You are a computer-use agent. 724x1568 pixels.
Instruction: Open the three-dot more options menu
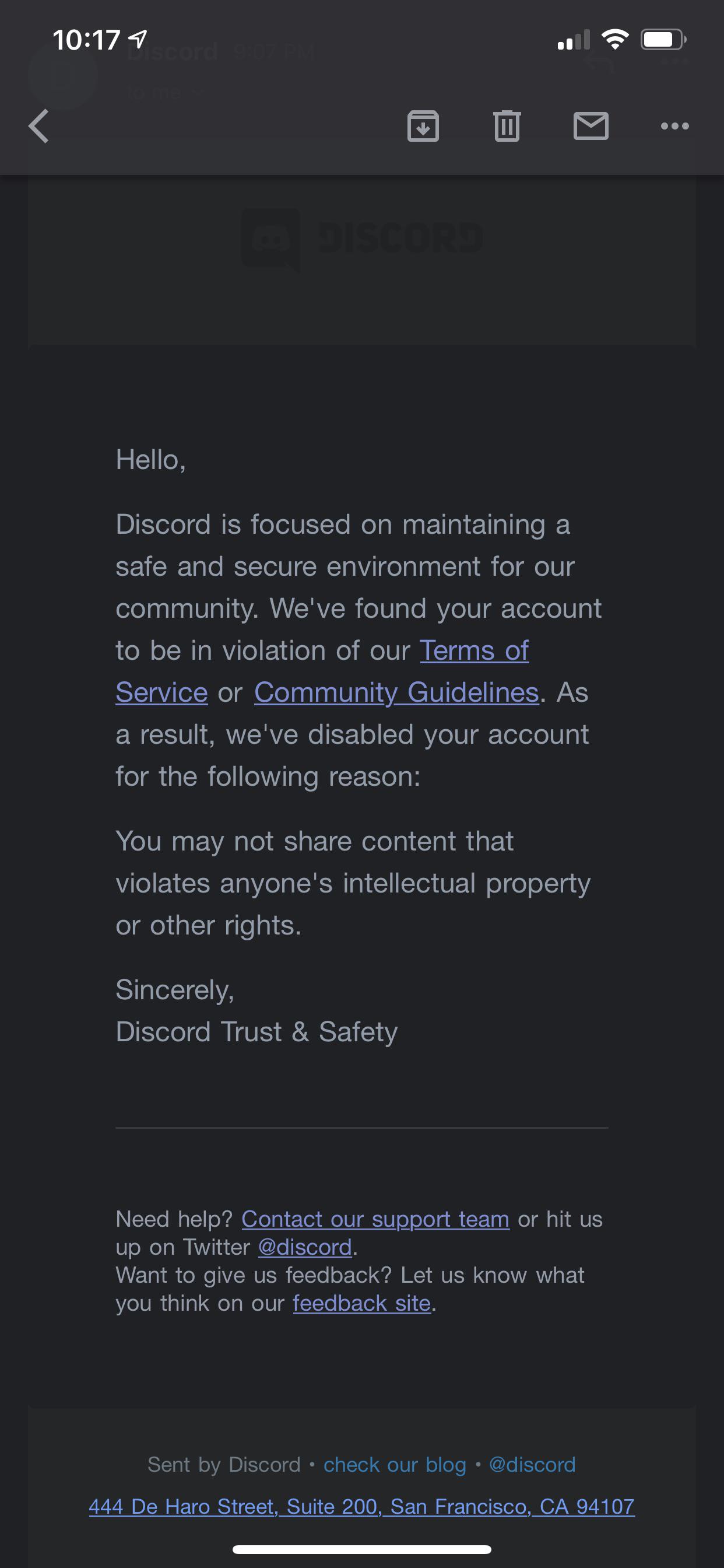pos(674,126)
